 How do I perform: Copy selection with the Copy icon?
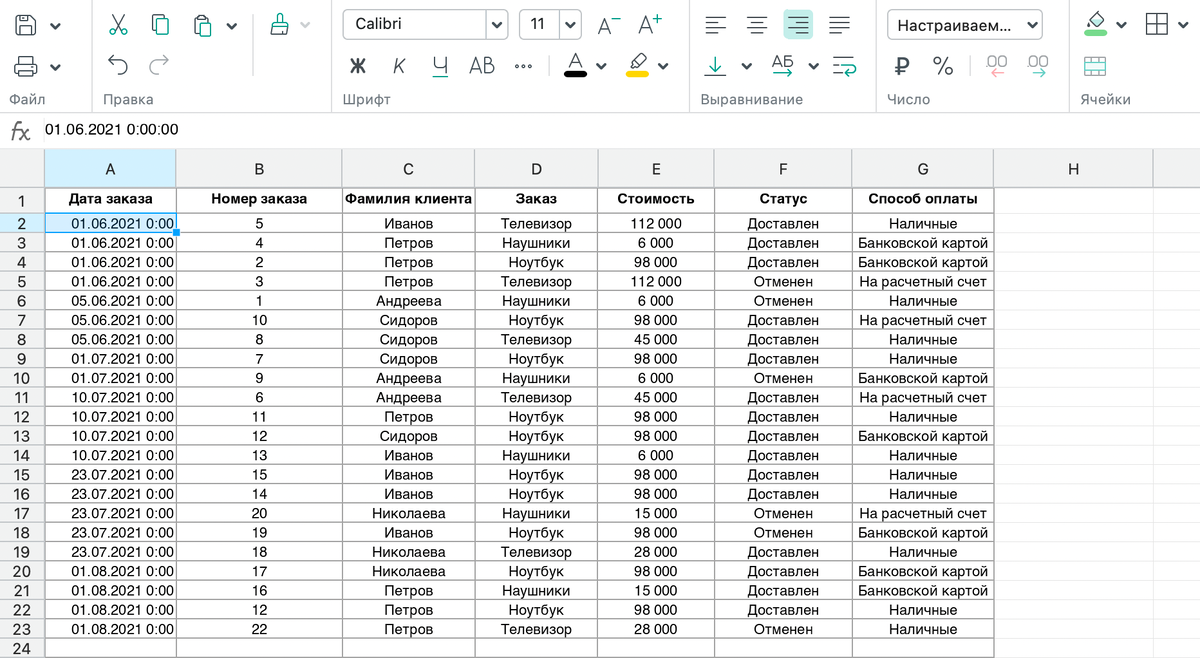[x=160, y=24]
